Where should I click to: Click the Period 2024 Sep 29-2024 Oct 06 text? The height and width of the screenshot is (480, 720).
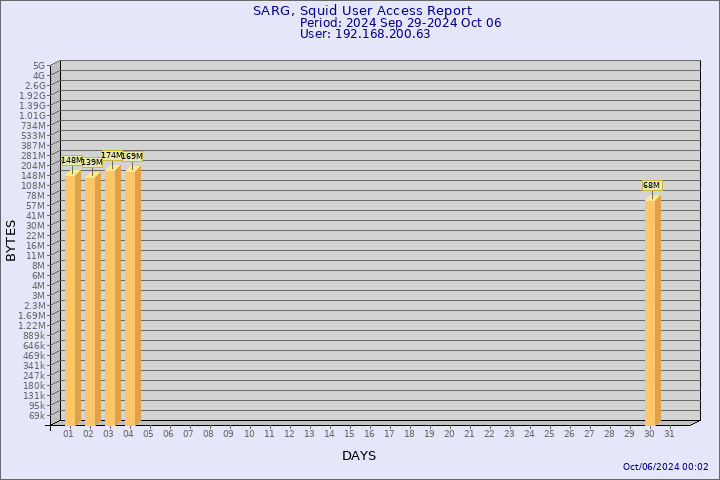400,22
